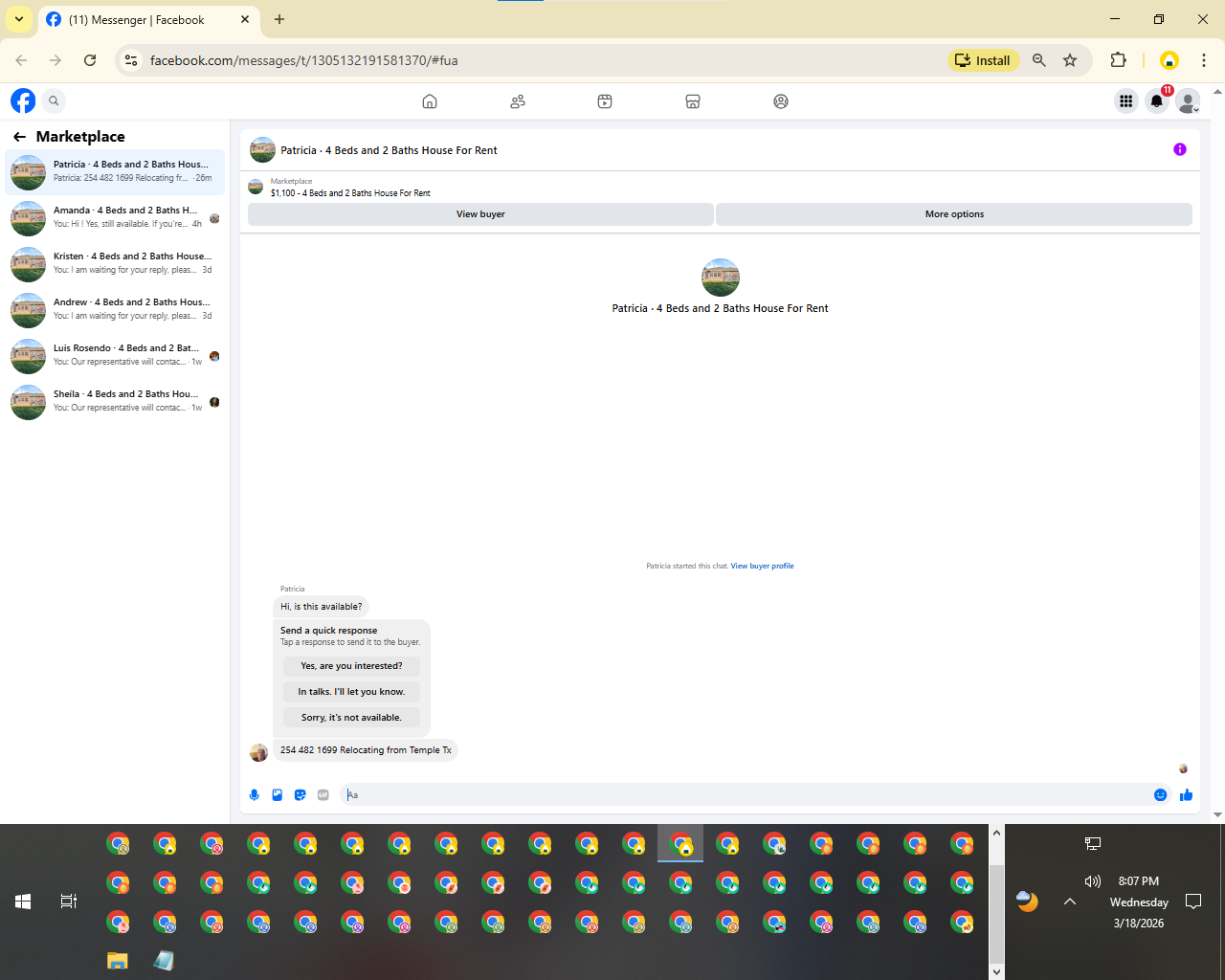
Task: Open Windows Task View
Action: [x=68, y=902]
